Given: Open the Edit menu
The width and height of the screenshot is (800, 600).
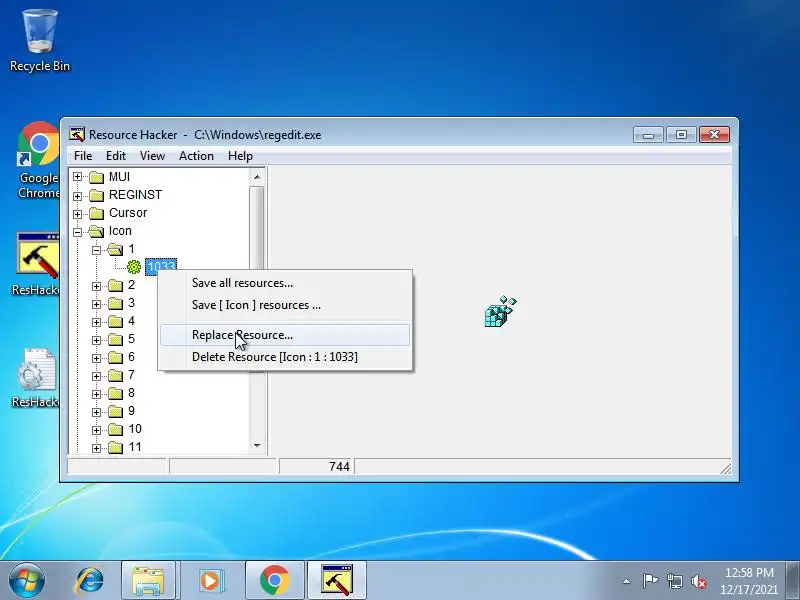Looking at the screenshot, I should (x=116, y=156).
